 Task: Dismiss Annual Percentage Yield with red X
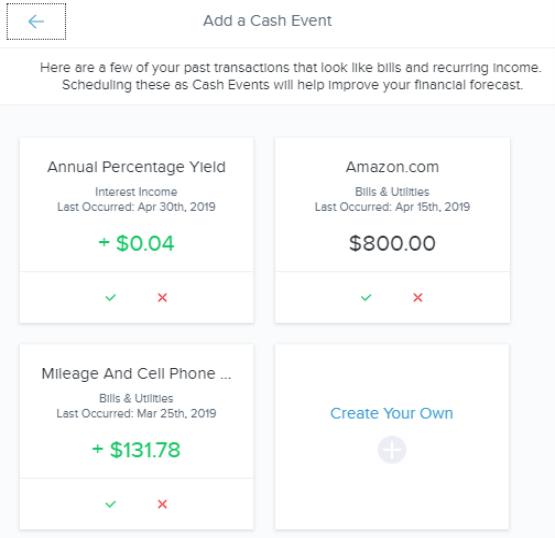click(x=162, y=297)
